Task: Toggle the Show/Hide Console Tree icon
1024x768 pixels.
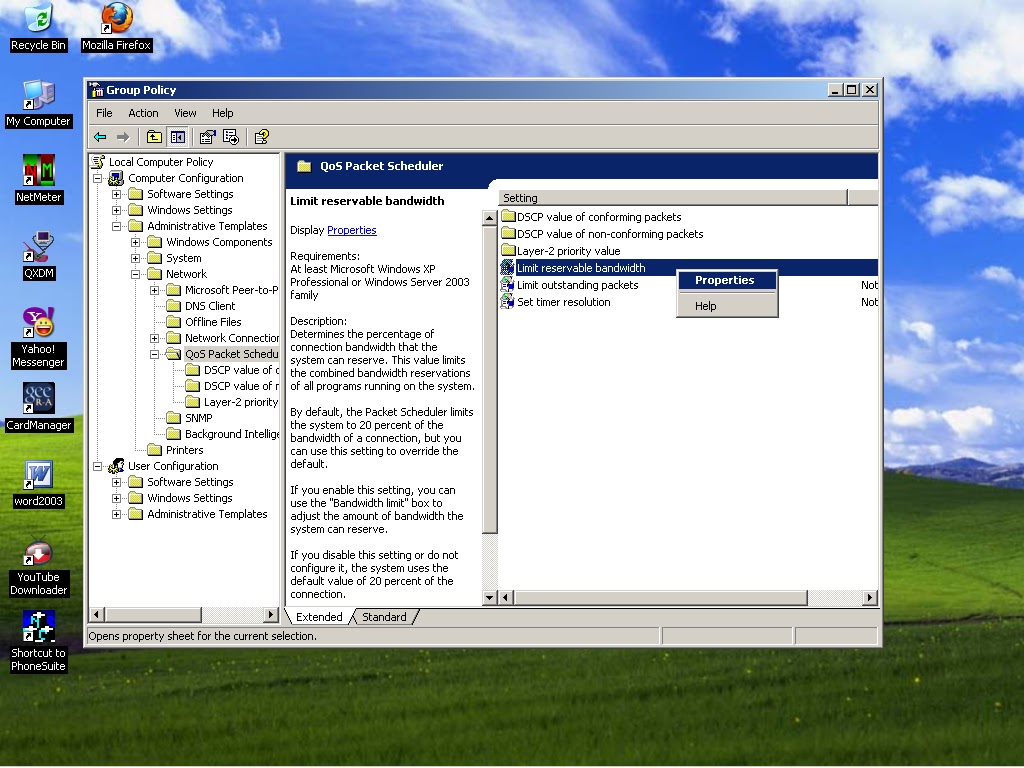Action: pos(177,137)
